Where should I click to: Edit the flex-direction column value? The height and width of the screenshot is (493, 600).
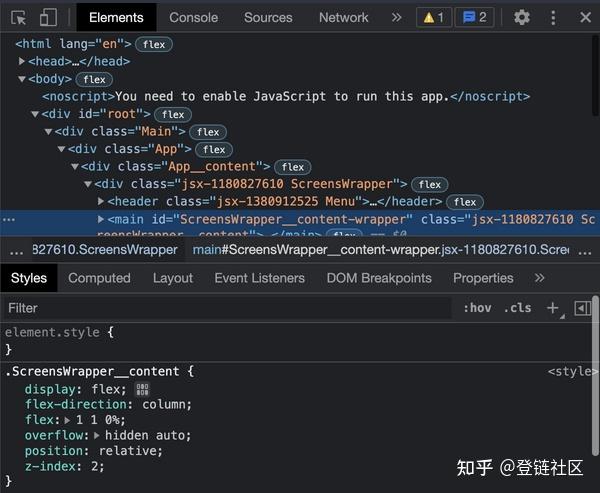[x=167, y=405]
